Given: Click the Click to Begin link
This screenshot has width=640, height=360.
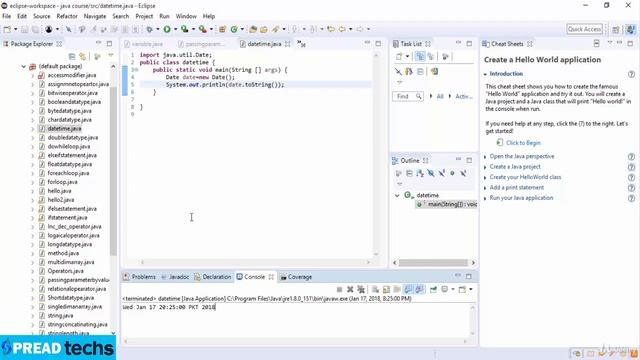Looking at the screenshot, I should click(x=523, y=143).
